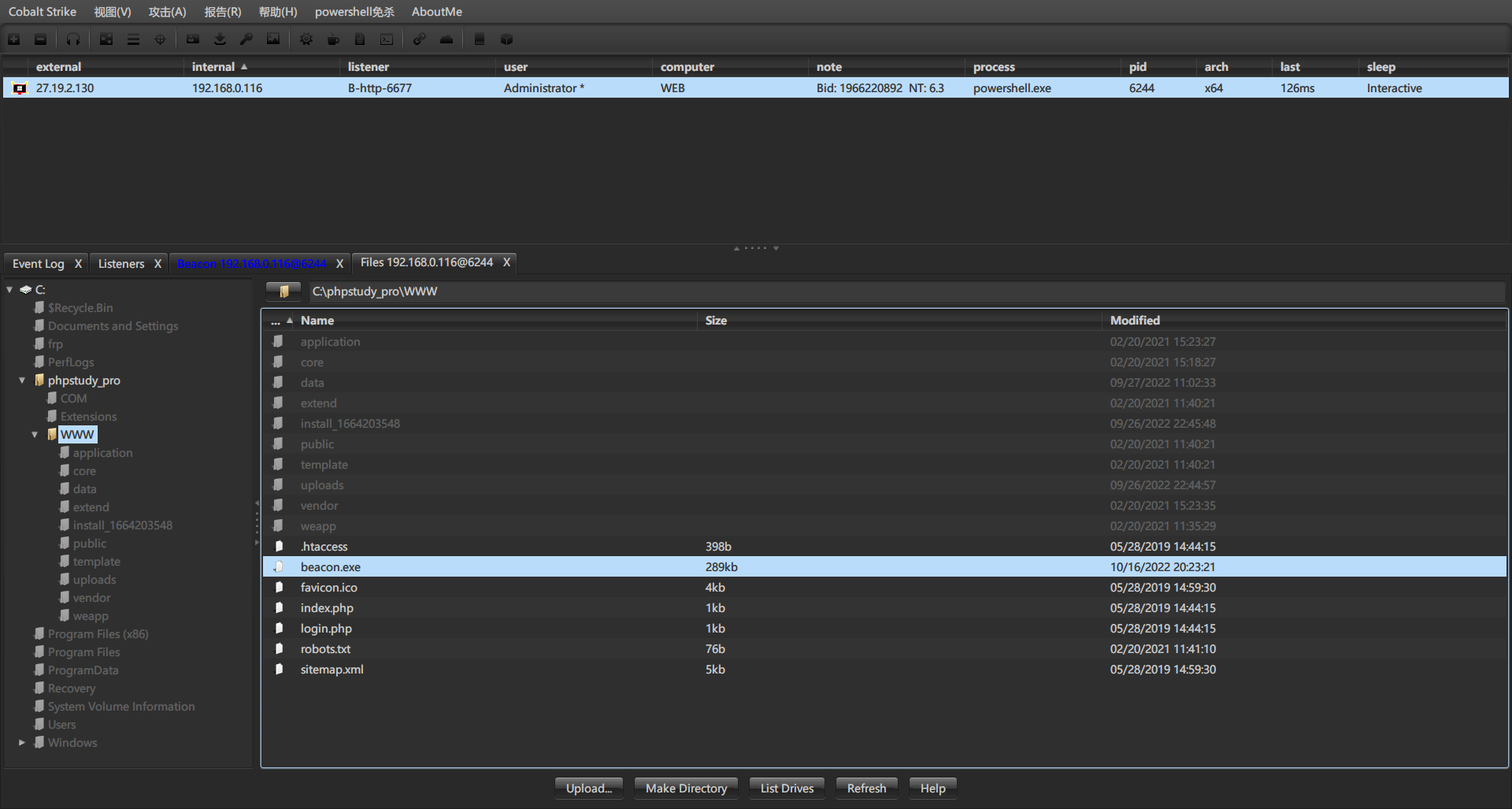Open the AboutMe menu
Viewport: 1512px width, 809px height.
pos(437,12)
